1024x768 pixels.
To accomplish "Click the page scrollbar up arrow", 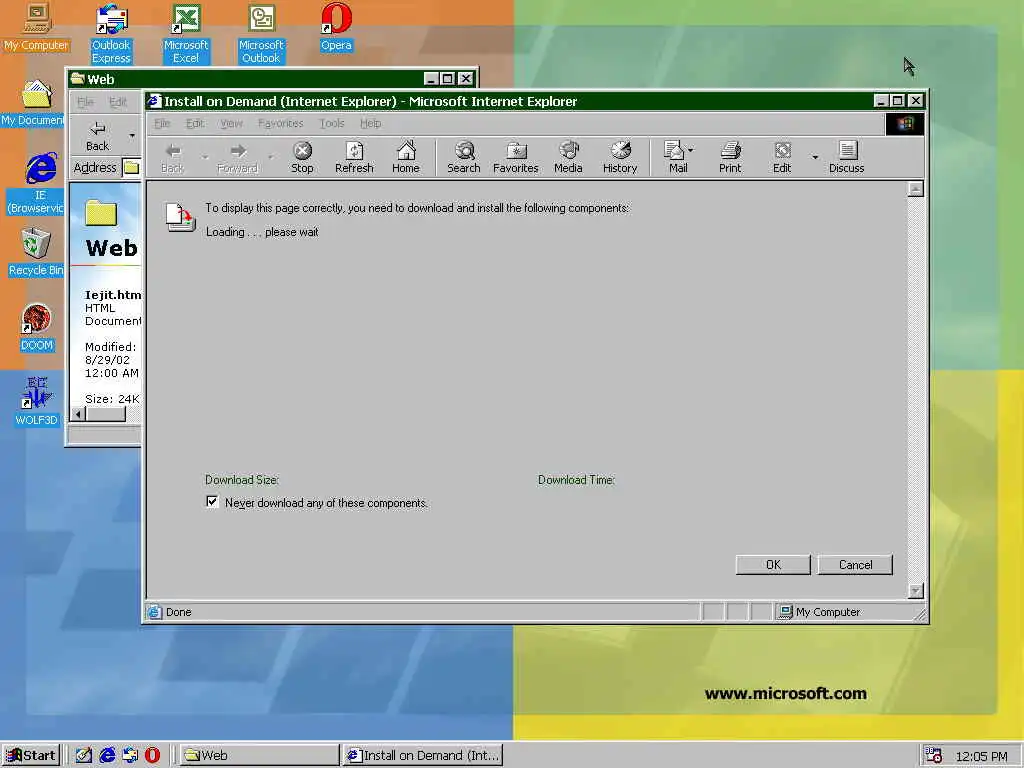I will 916,189.
